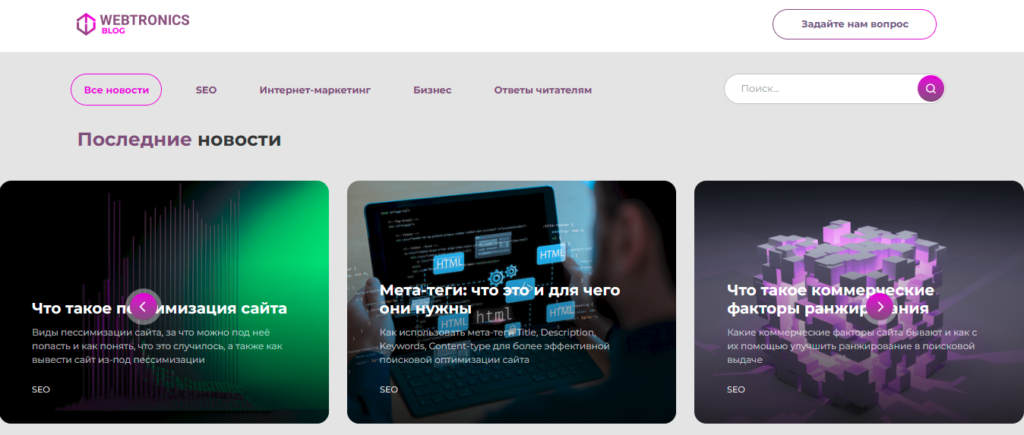Switch to the SEO category tab

[x=206, y=90]
